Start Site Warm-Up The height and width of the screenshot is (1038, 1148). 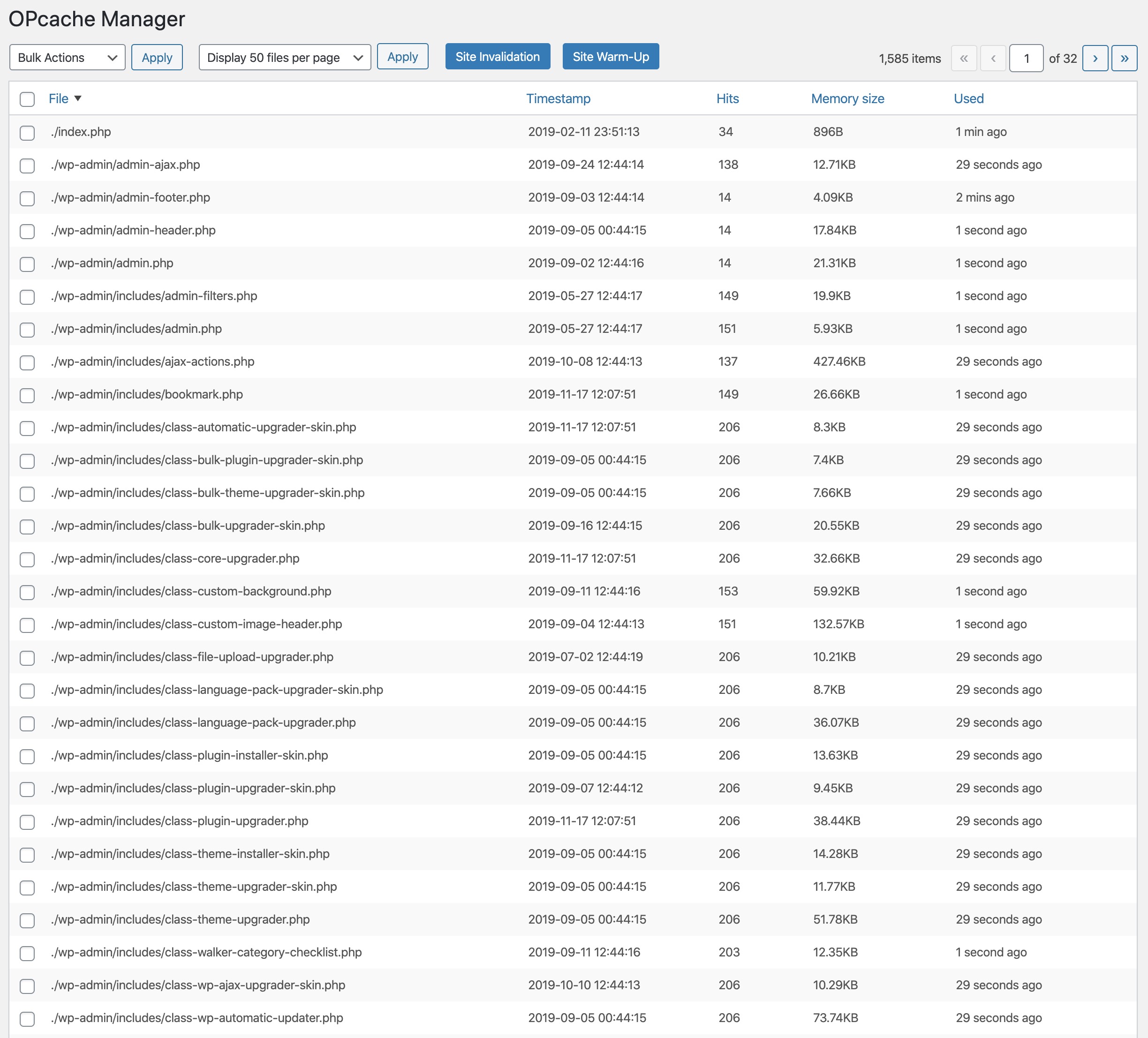(611, 56)
